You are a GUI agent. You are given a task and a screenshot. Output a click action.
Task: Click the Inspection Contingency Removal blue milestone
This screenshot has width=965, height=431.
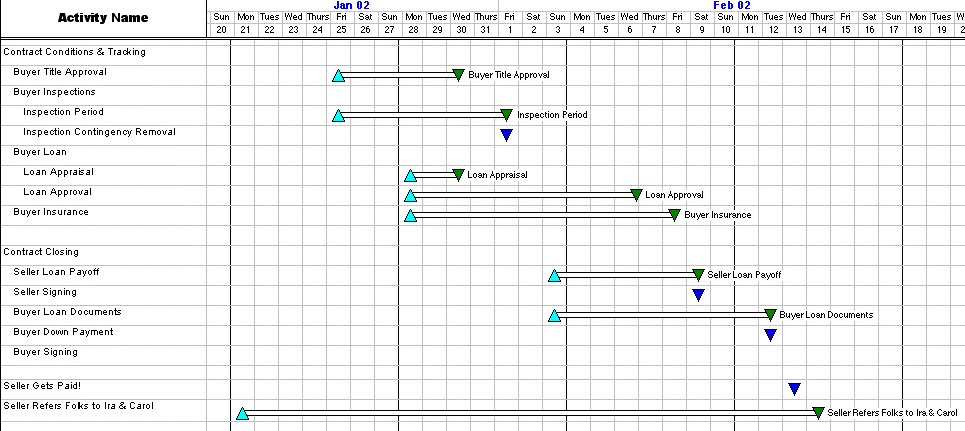click(x=506, y=134)
